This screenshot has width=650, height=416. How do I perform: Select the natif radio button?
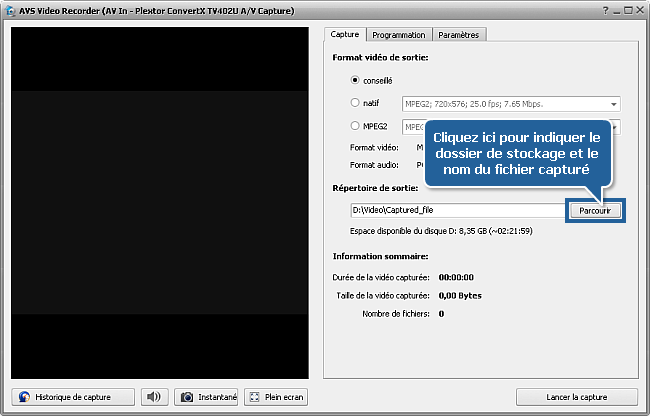[x=355, y=102]
